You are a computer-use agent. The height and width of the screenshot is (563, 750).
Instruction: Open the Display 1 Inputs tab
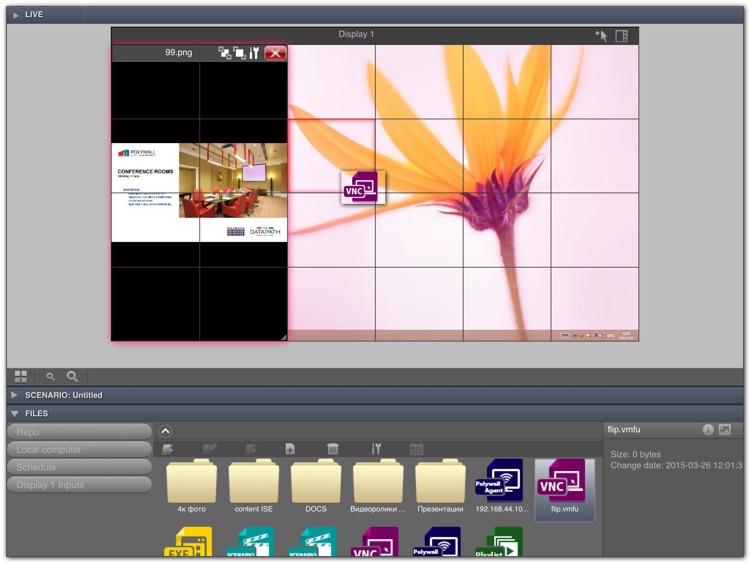pyautogui.click(x=79, y=485)
